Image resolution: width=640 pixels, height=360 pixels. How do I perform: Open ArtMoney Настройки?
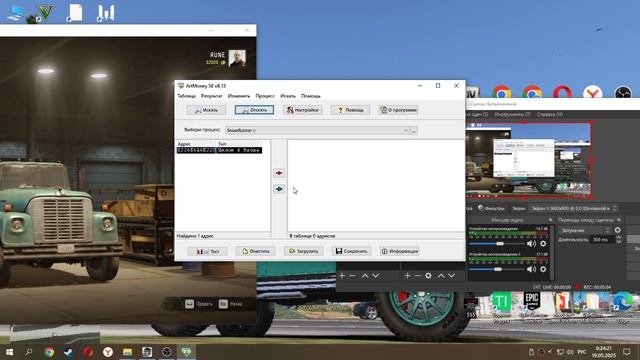pyautogui.click(x=302, y=110)
